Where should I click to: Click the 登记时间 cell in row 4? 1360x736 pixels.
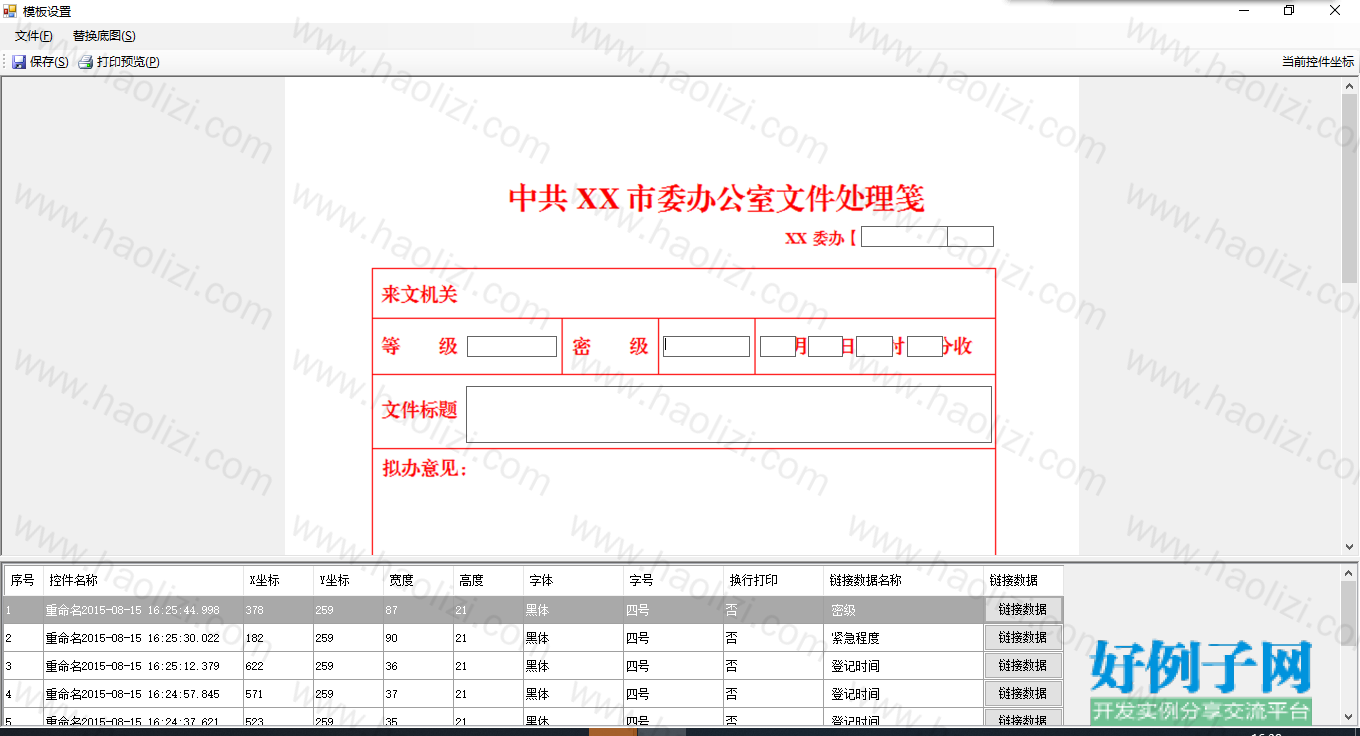pyautogui.click(x=903, y=694)
